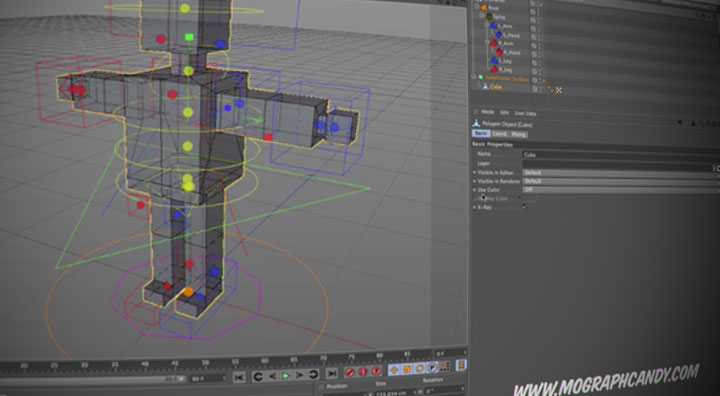Viewport: 720px width, 396px height.
Task: Select the checkered UVW tag on the Cube row
Action: point(559,91)
